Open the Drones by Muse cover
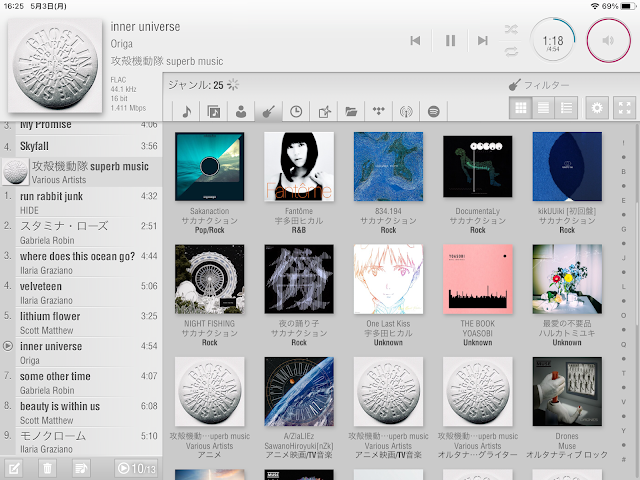Viewport: 640px width, 480px height. 567,391
